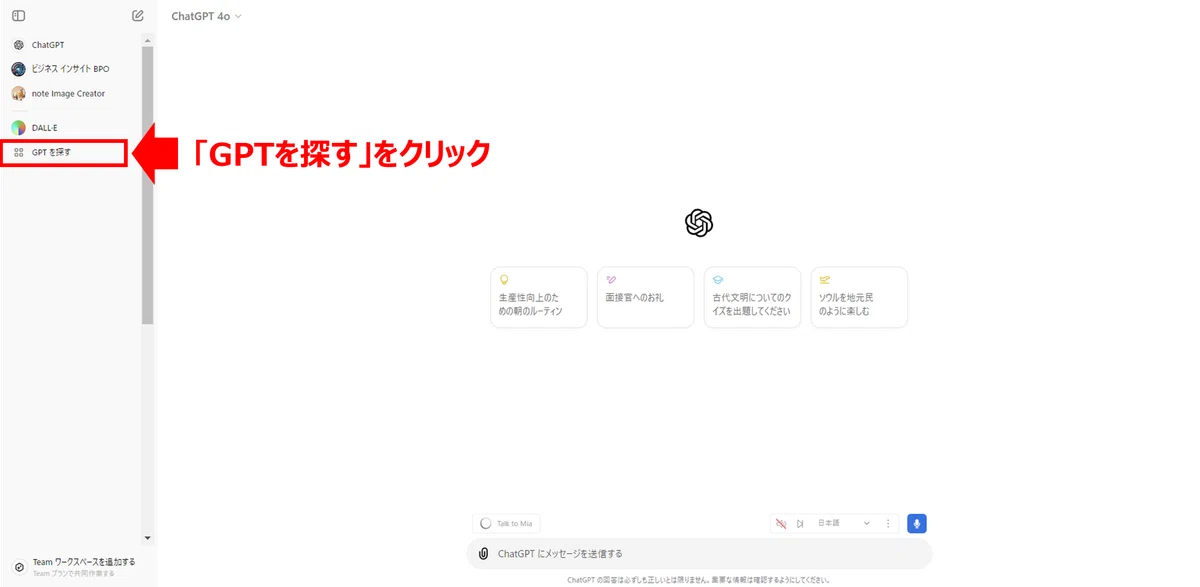Select the 古代文明についてのクイズ suggestion card
This screenshot has width=1200, height=587.
click(752, 297)
